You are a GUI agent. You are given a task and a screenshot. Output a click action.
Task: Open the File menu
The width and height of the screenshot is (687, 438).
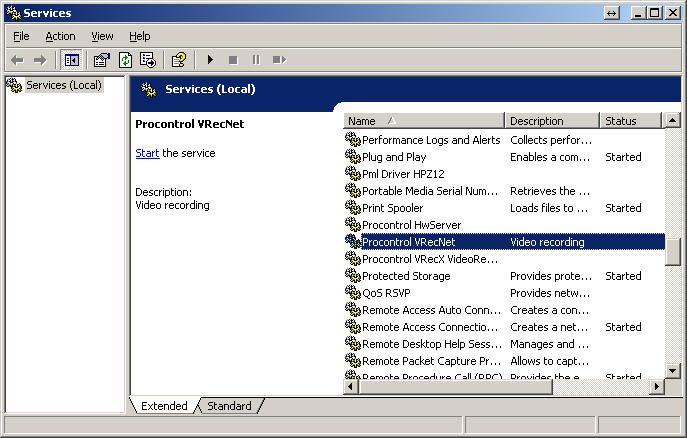[x=21, y=36]
